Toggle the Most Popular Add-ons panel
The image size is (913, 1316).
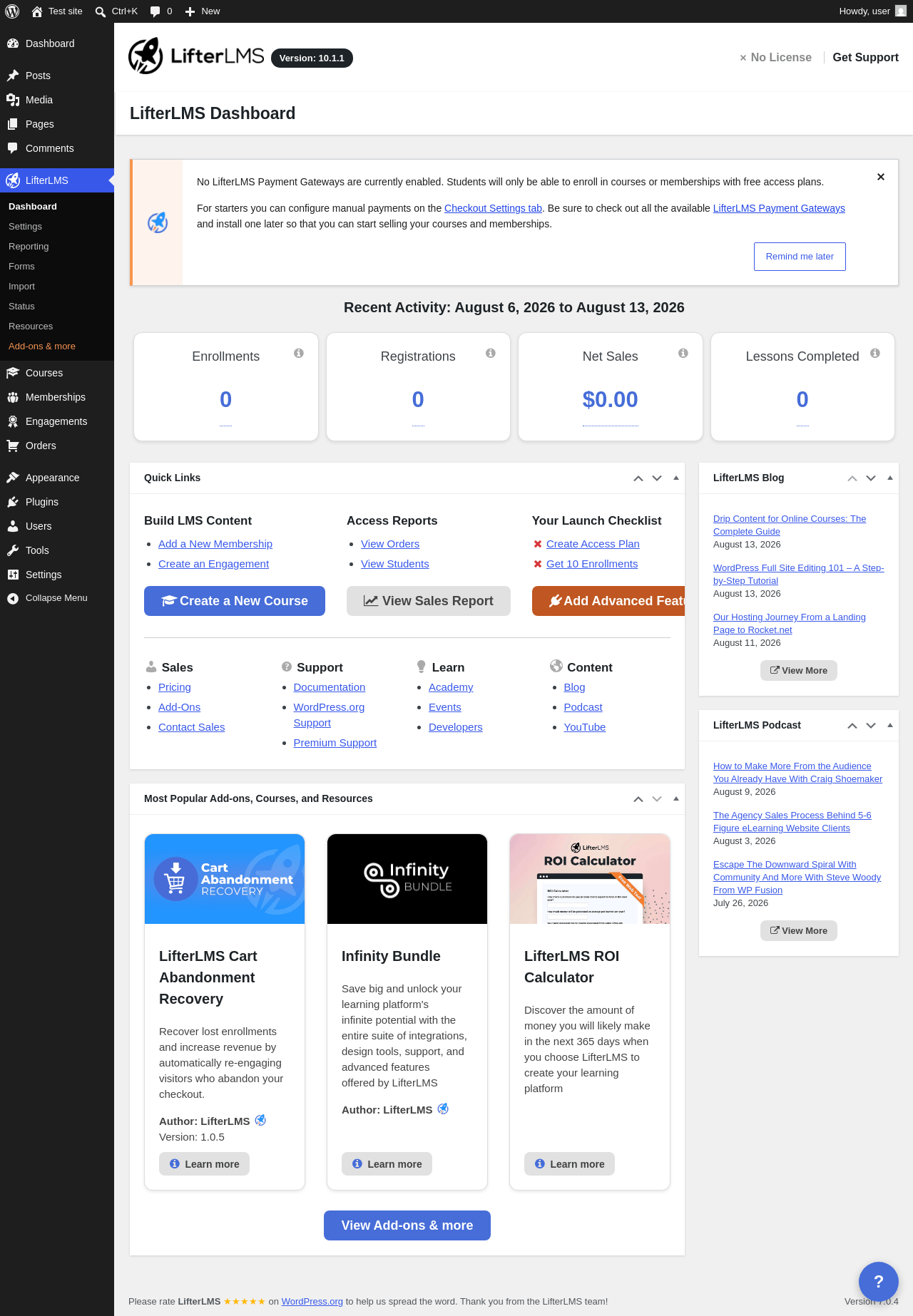pyautogui.click(x=676, y=799)
